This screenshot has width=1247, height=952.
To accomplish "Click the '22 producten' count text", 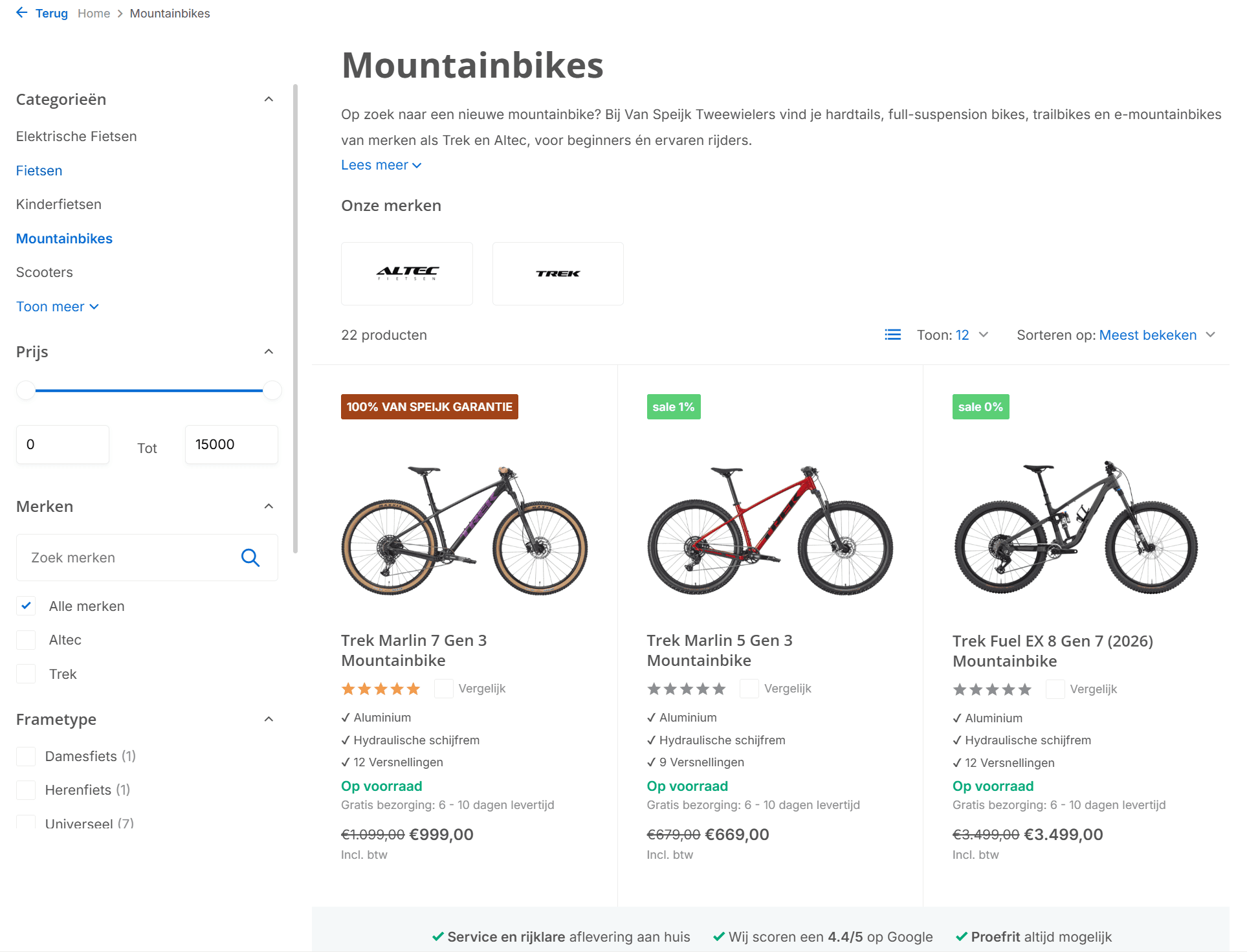I will pos(384,335).
